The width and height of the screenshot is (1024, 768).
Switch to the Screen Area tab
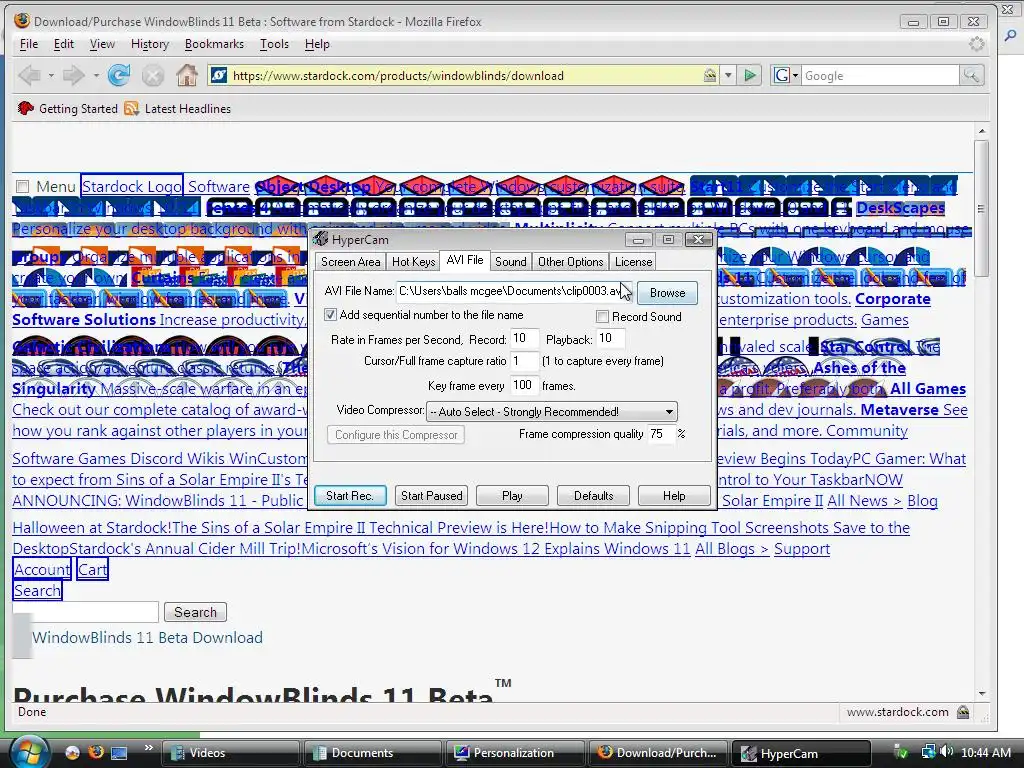click(351, 262)
